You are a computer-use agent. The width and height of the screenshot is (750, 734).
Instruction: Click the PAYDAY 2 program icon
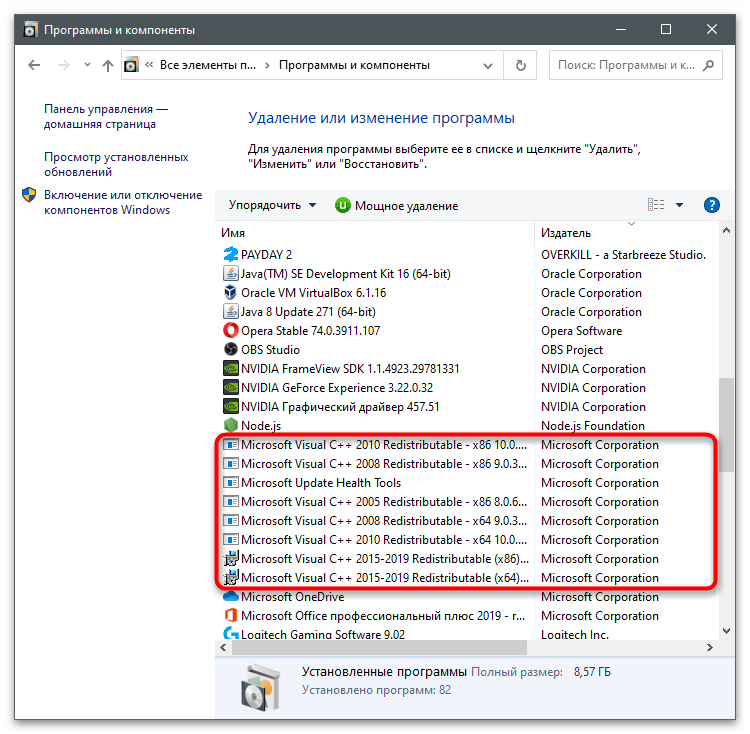tap(231, 254)
